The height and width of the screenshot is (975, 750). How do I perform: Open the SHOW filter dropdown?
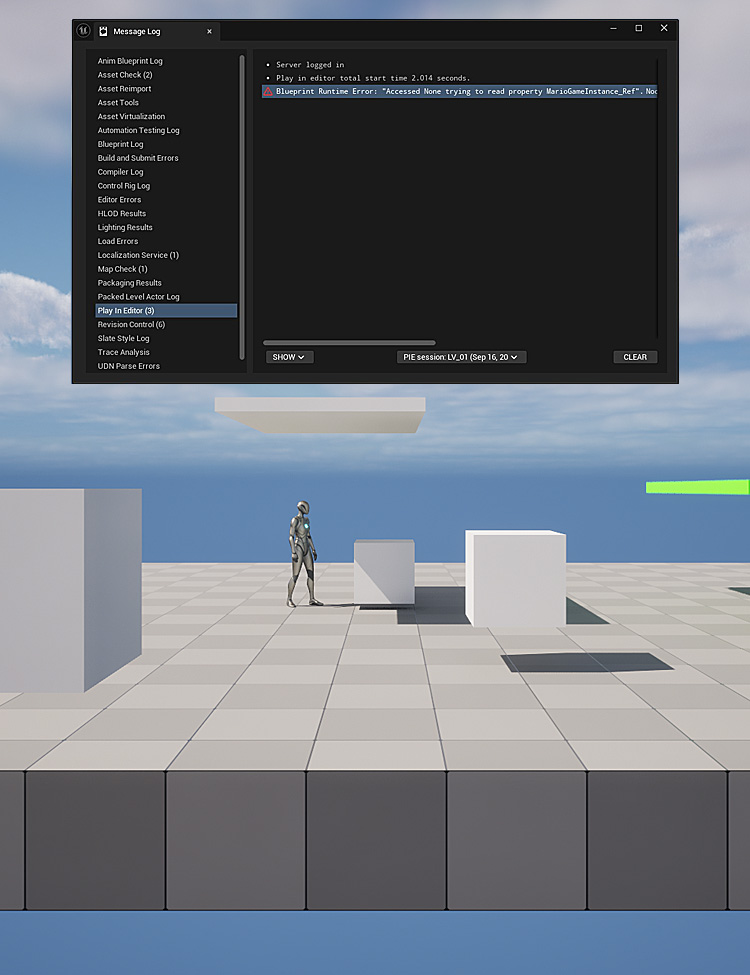(289, 357)
